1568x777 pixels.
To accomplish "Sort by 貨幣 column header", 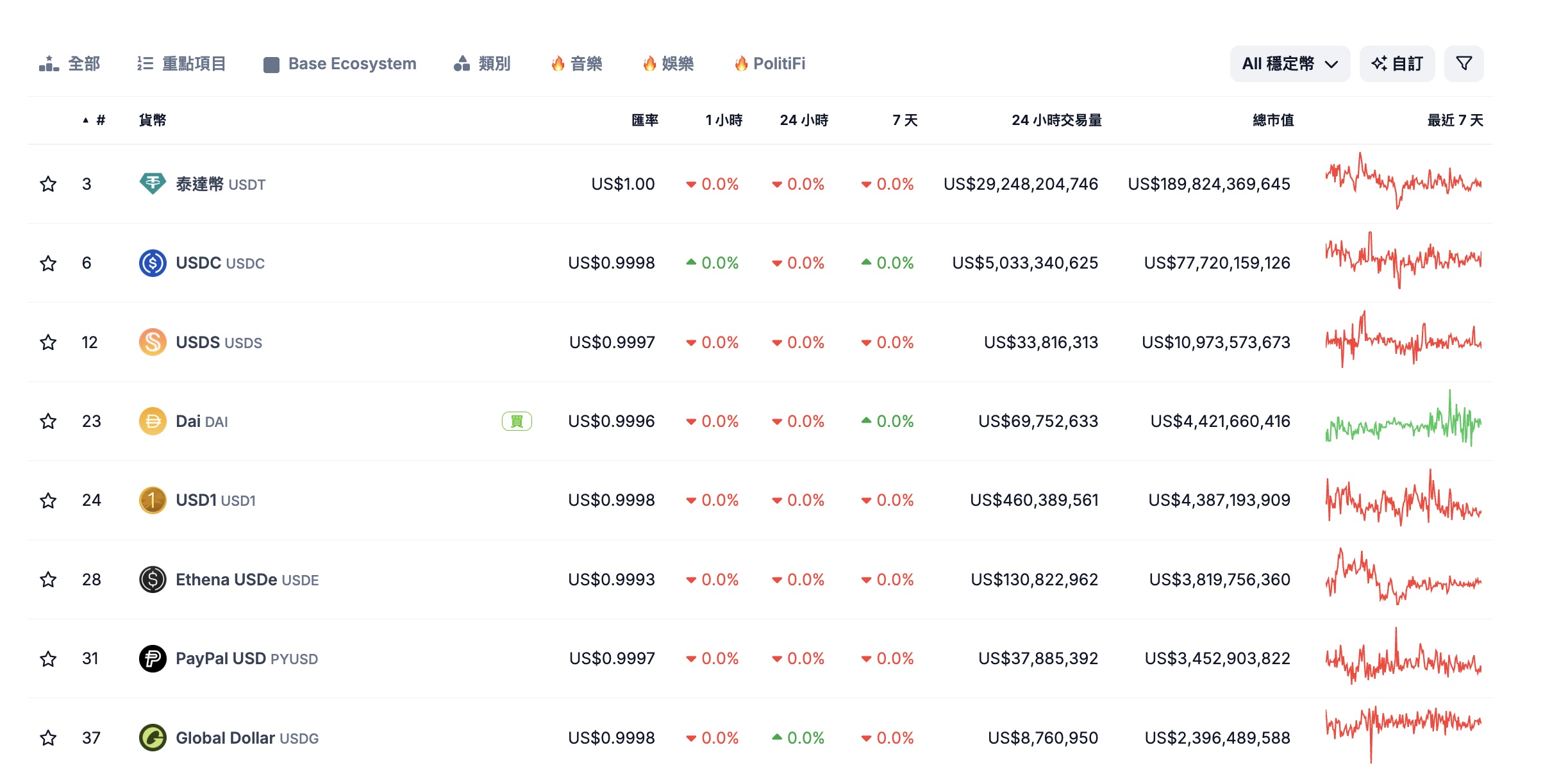I will point(153,120).
